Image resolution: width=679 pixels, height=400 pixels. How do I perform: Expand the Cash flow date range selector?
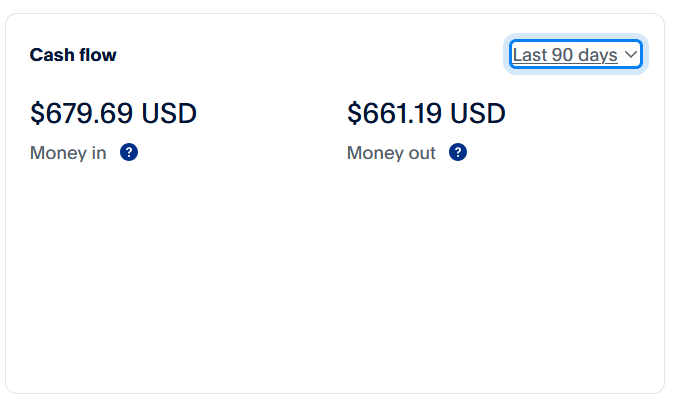575,55
